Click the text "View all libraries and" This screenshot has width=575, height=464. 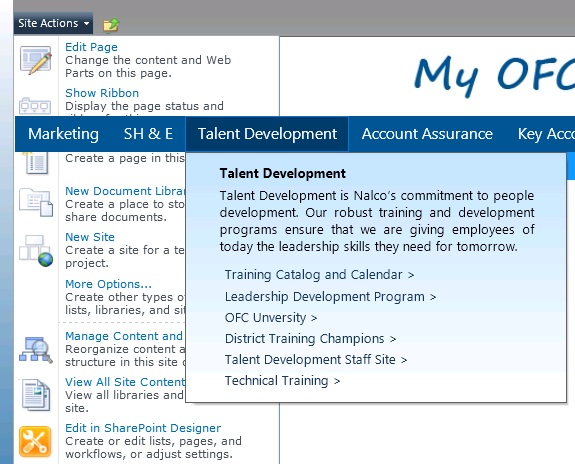point(124,395)
